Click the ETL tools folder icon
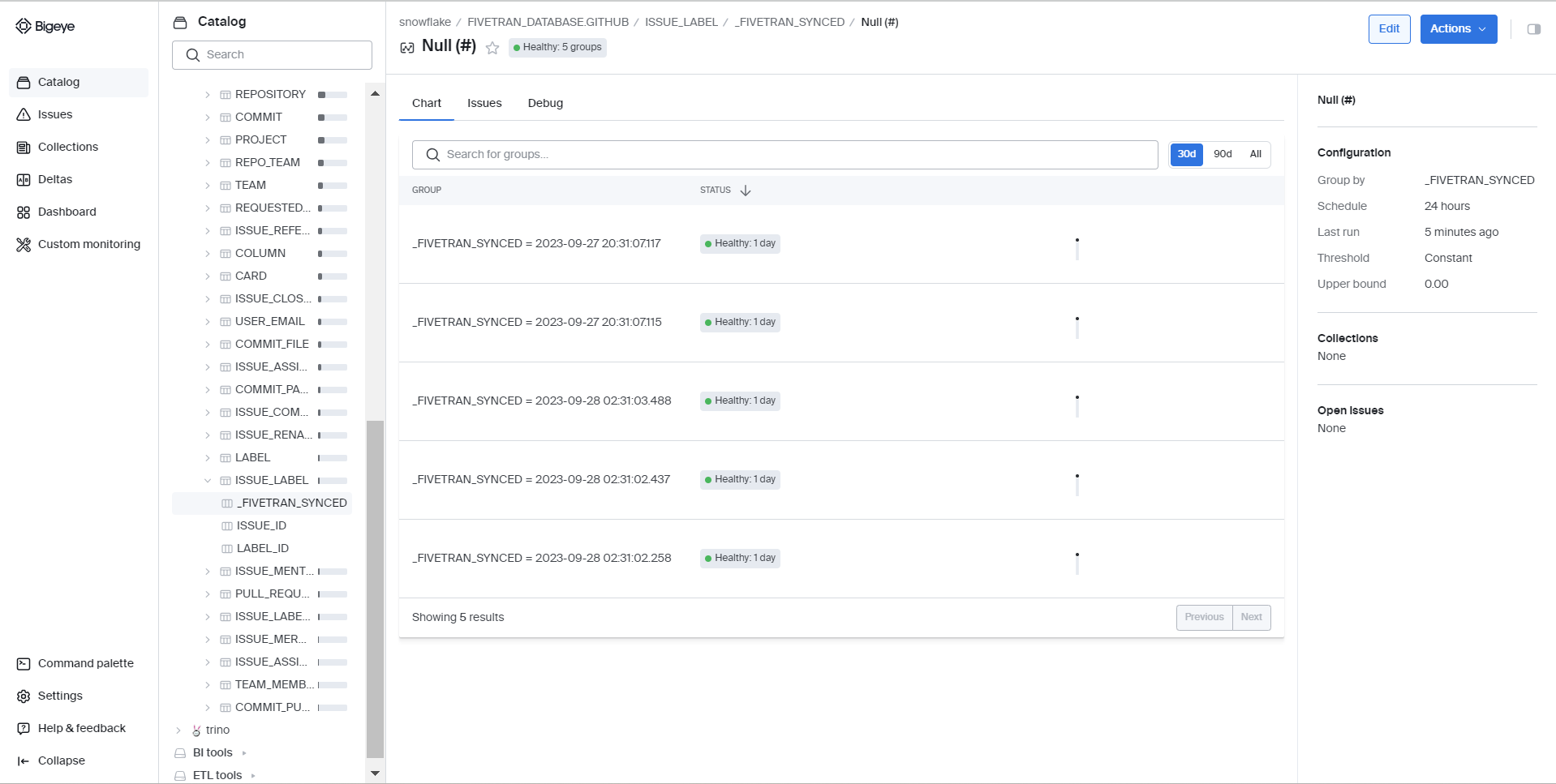 [x=180, y=776]
